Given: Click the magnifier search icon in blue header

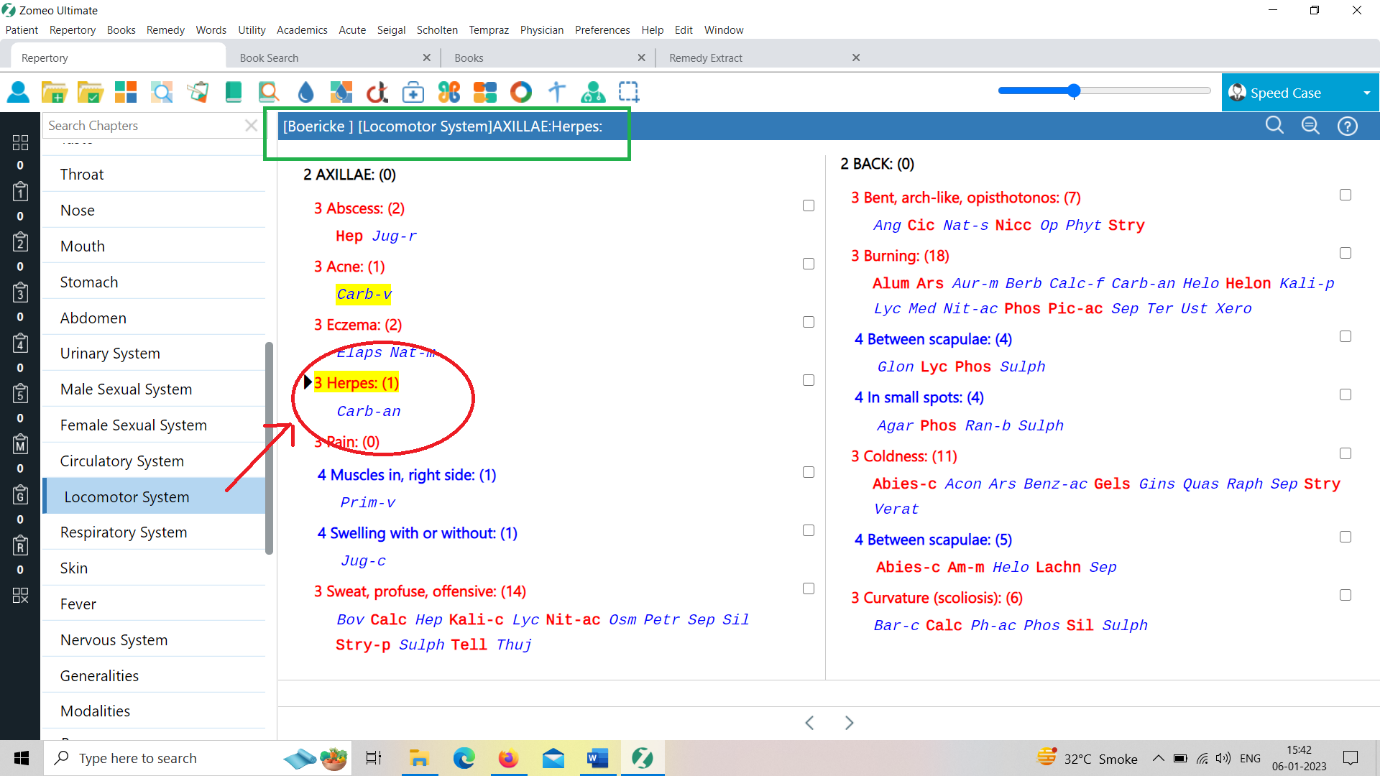Looking at the screenshot, I should 1275,126.
